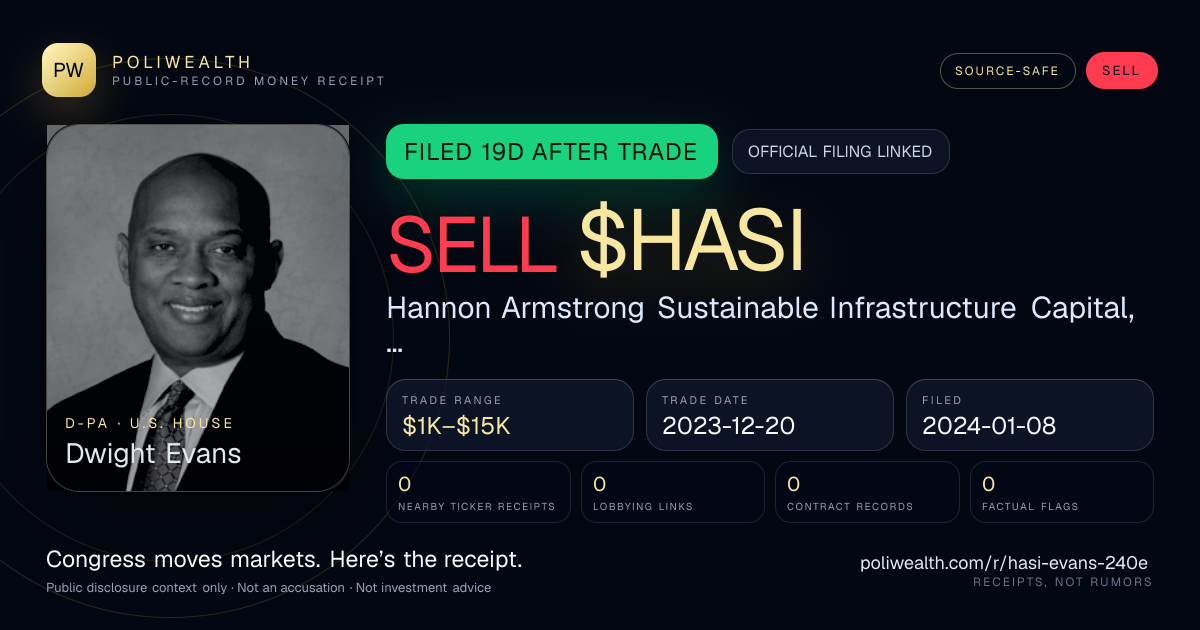
Task: Open the OFFICIAL FILING LINKED badge
Action: 840,152
